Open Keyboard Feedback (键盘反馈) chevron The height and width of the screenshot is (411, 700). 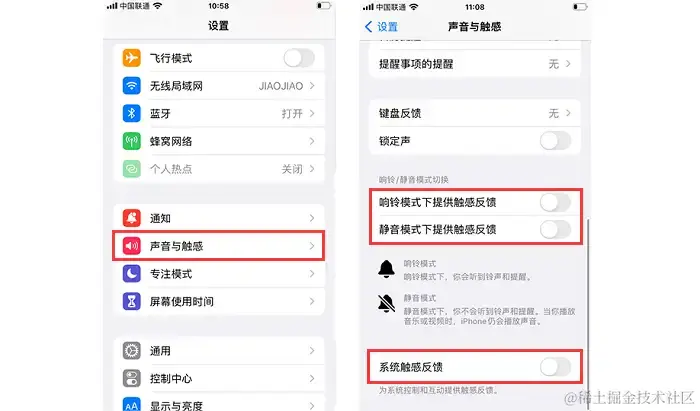coord(568,113)
